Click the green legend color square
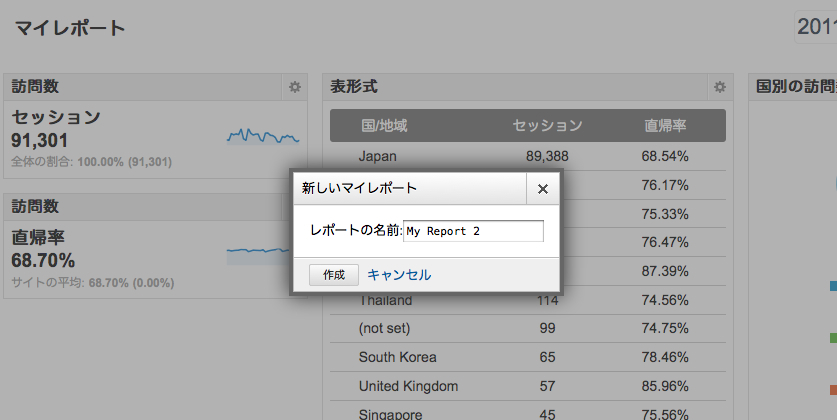The height and width of the screenshot is (420, 837). (x=833, y=338)
